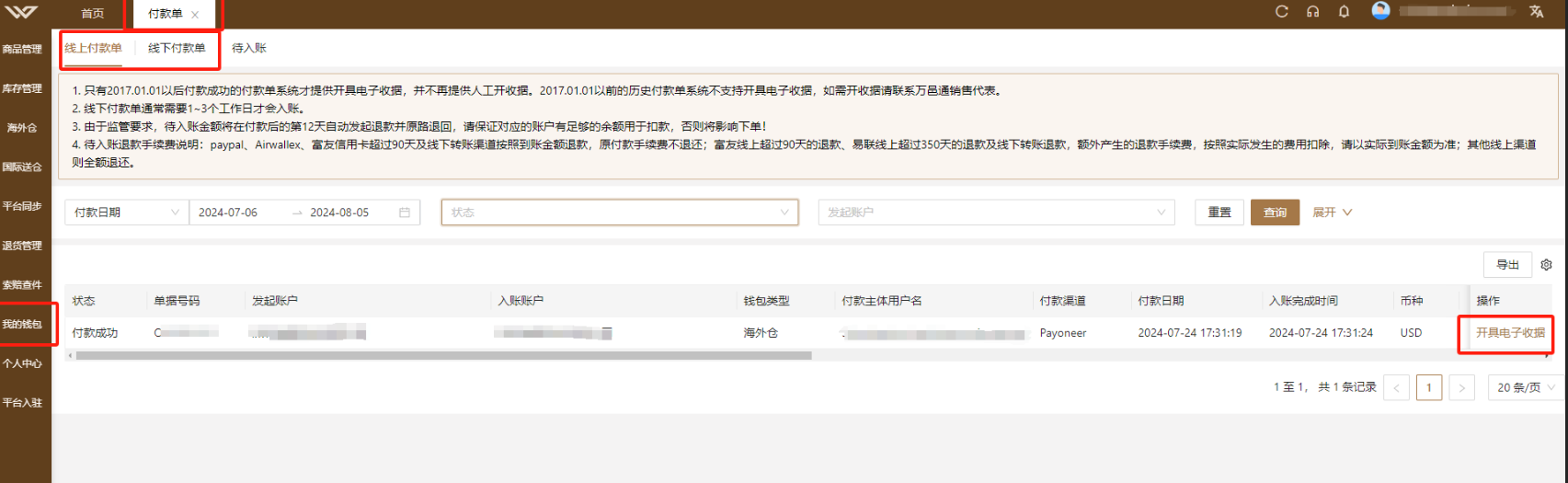Open 平台入驻 in sidebar
The height and width of the screenshot is (483, 1568).
coord(22,403)
